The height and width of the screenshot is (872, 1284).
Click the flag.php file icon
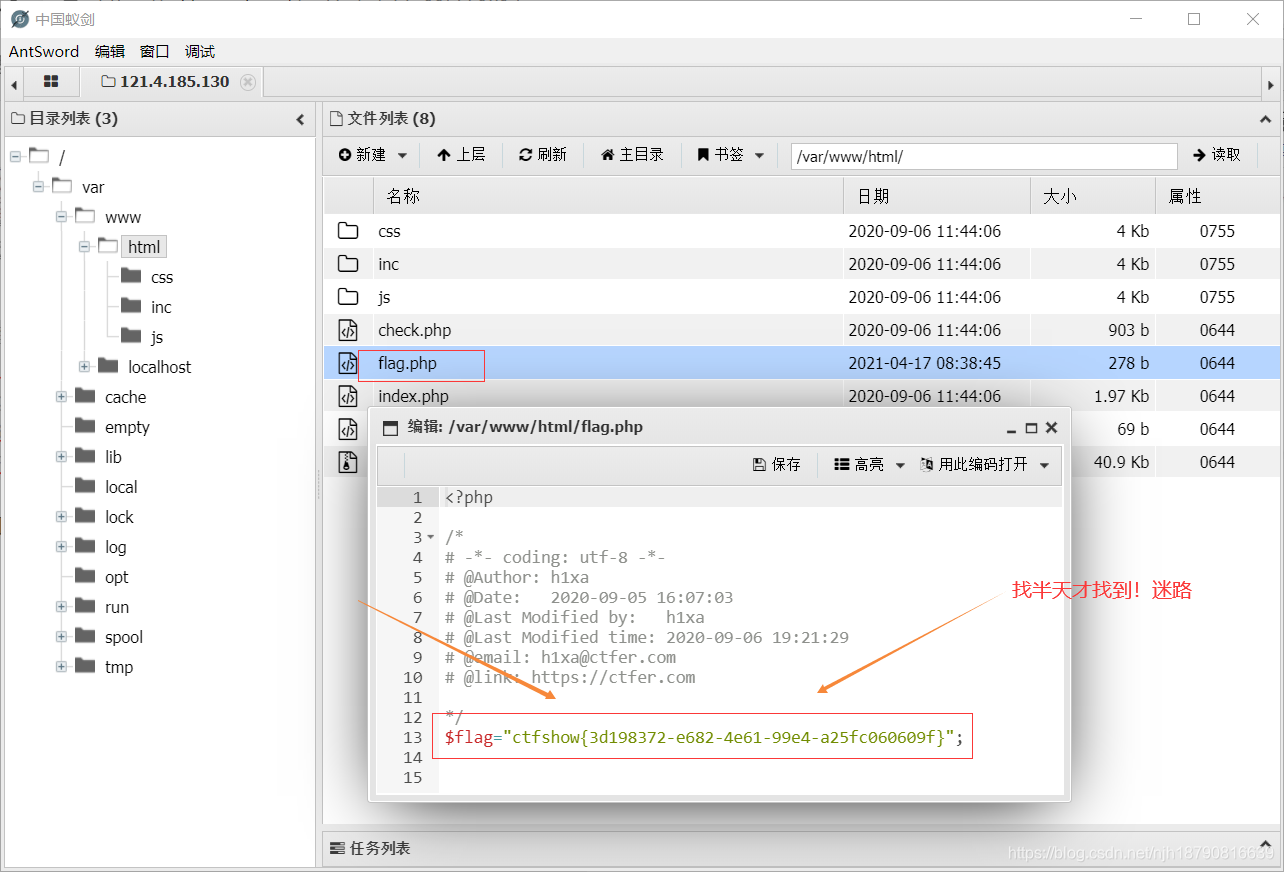[348, 363]
